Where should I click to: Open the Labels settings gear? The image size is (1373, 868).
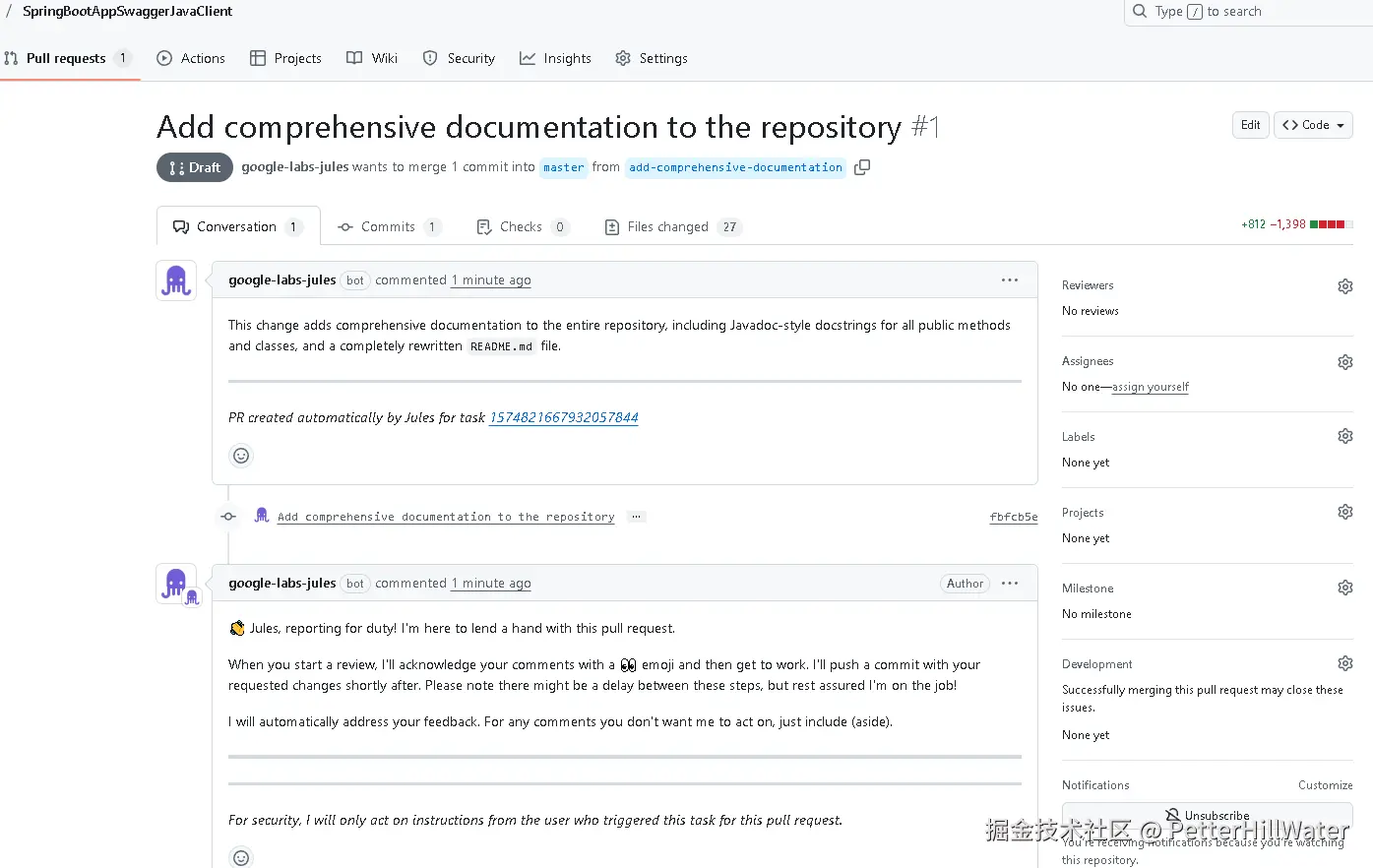click(1345, 436)
